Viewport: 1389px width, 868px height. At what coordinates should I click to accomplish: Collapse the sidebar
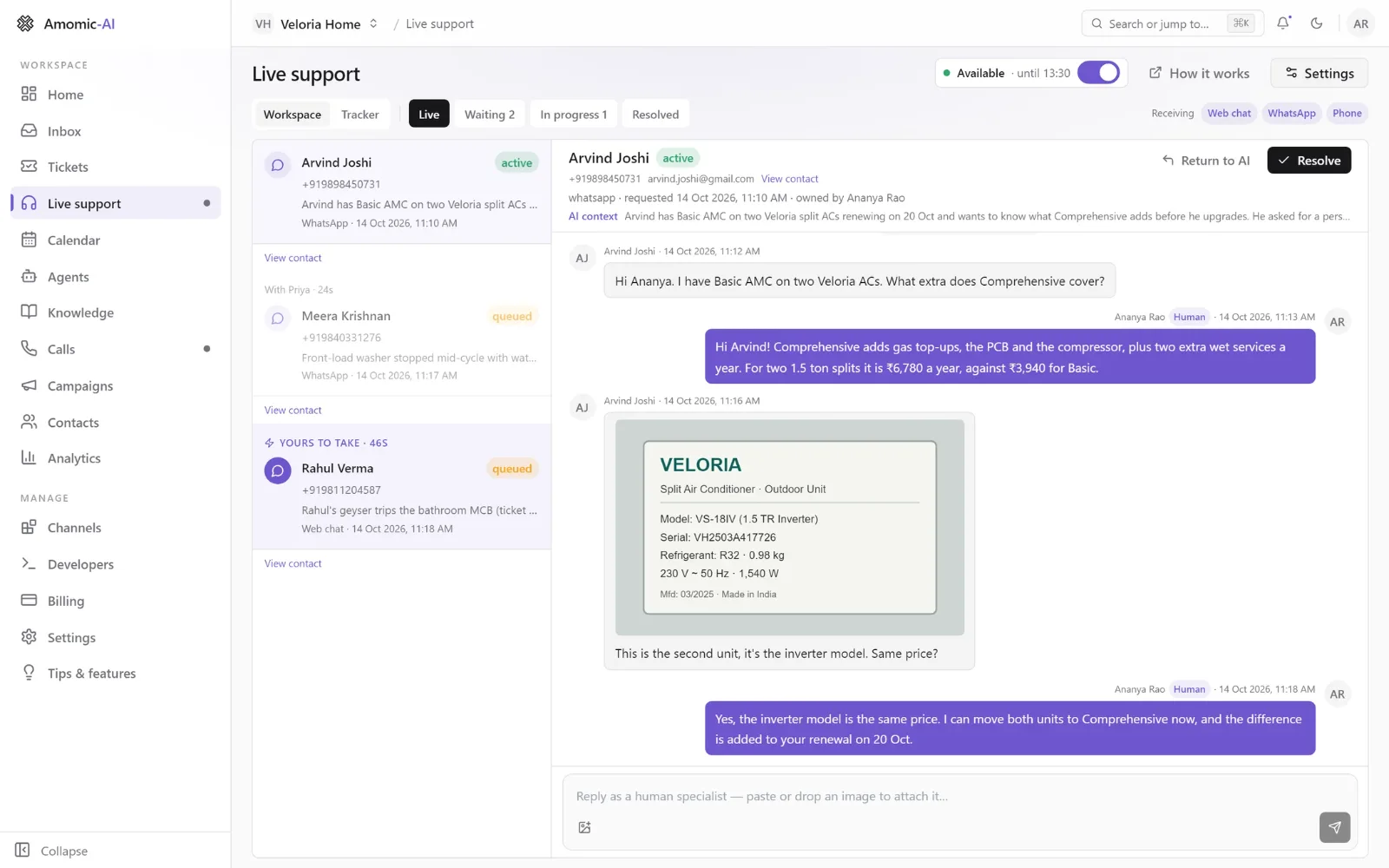coord(52,851)
